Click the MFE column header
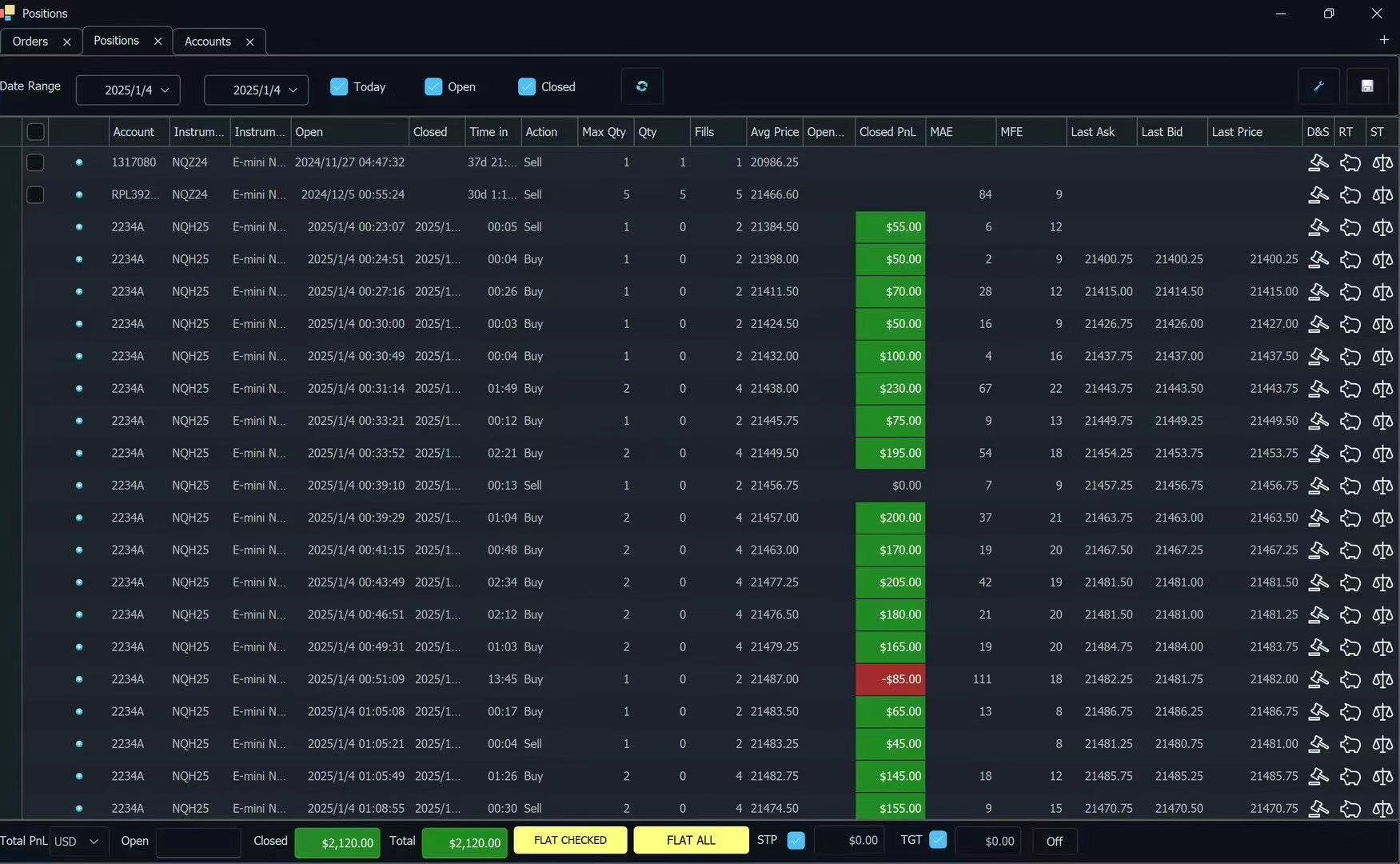This screenshot has height=864, width=1400. tap(1031, 132)
